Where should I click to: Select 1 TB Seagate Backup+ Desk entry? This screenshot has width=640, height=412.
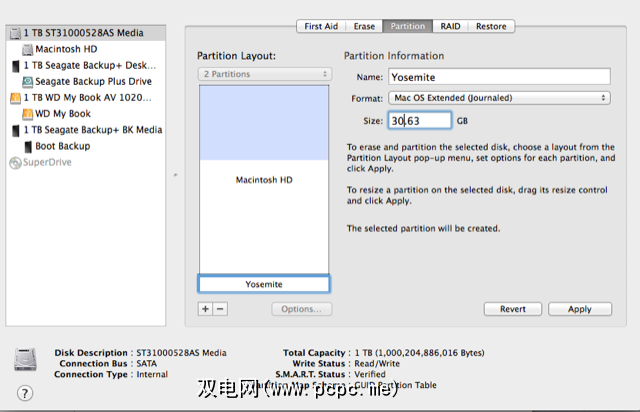click(x=86, y=65)
